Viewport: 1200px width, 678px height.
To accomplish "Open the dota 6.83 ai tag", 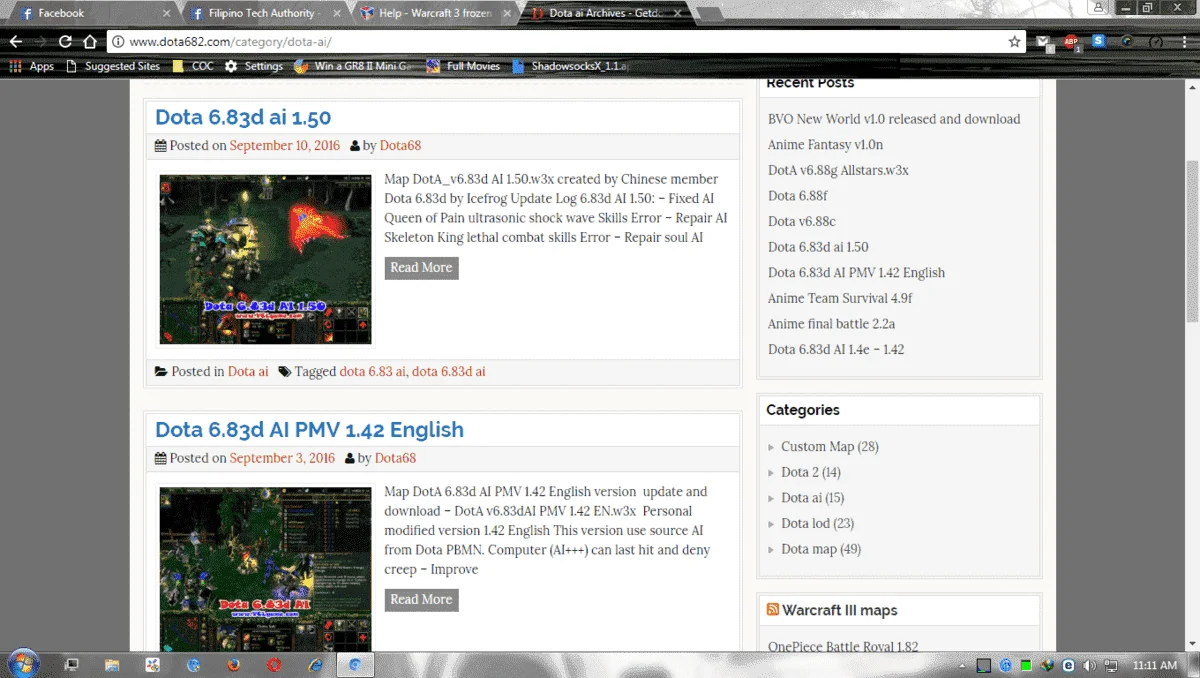I will pos(372,371).
